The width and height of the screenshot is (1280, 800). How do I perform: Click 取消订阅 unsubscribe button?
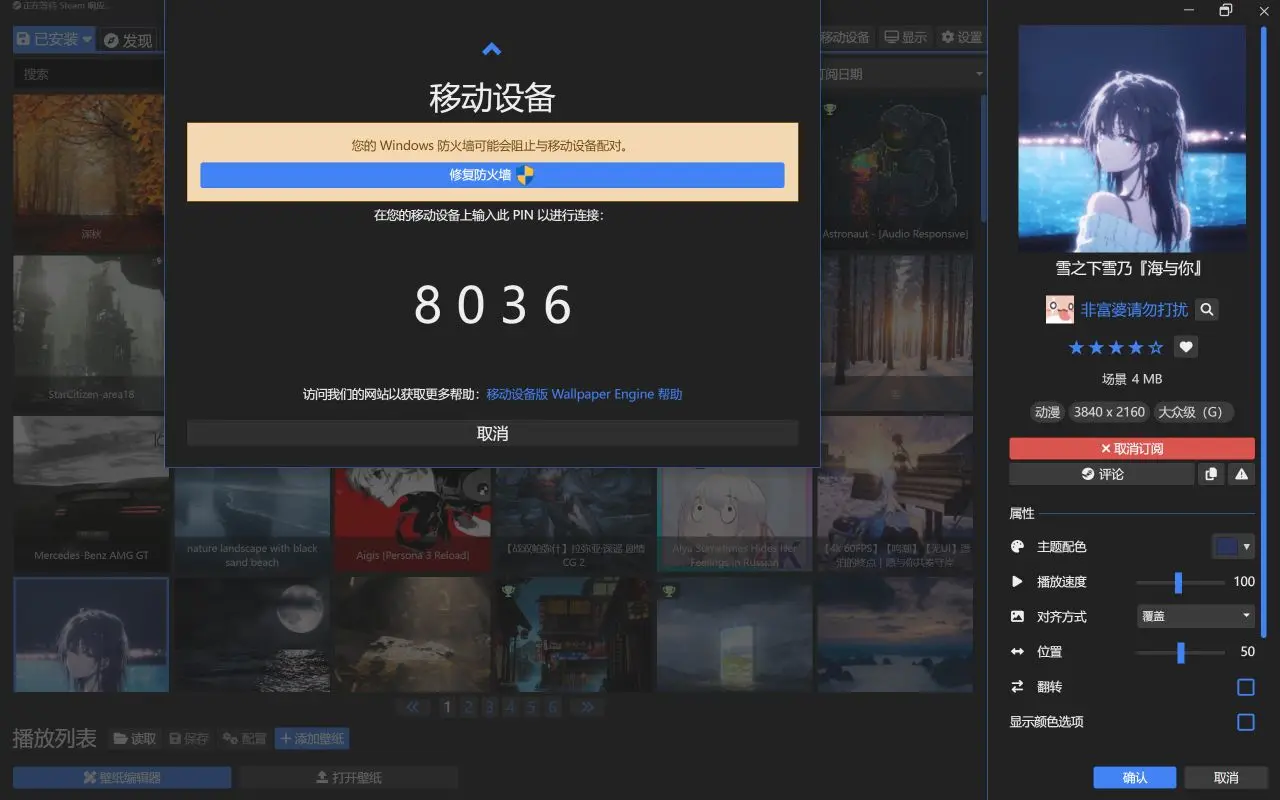point(1132,449)
